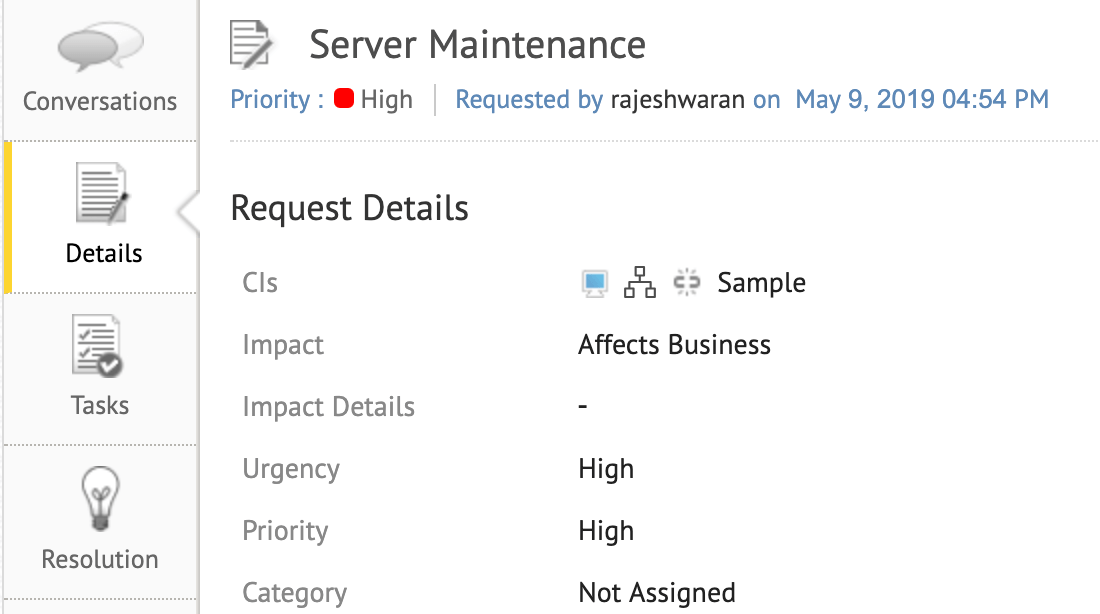Go to the Resolution tab

(100, 559)
